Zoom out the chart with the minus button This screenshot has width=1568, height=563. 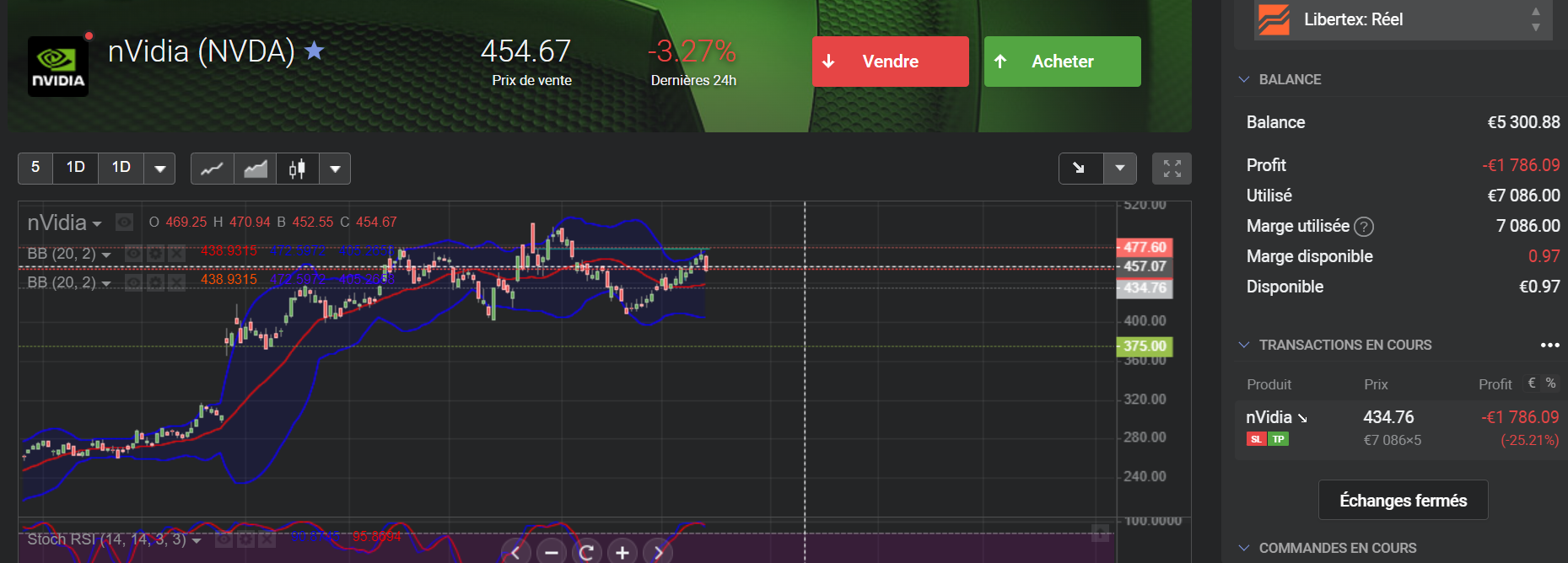(552, 552)
